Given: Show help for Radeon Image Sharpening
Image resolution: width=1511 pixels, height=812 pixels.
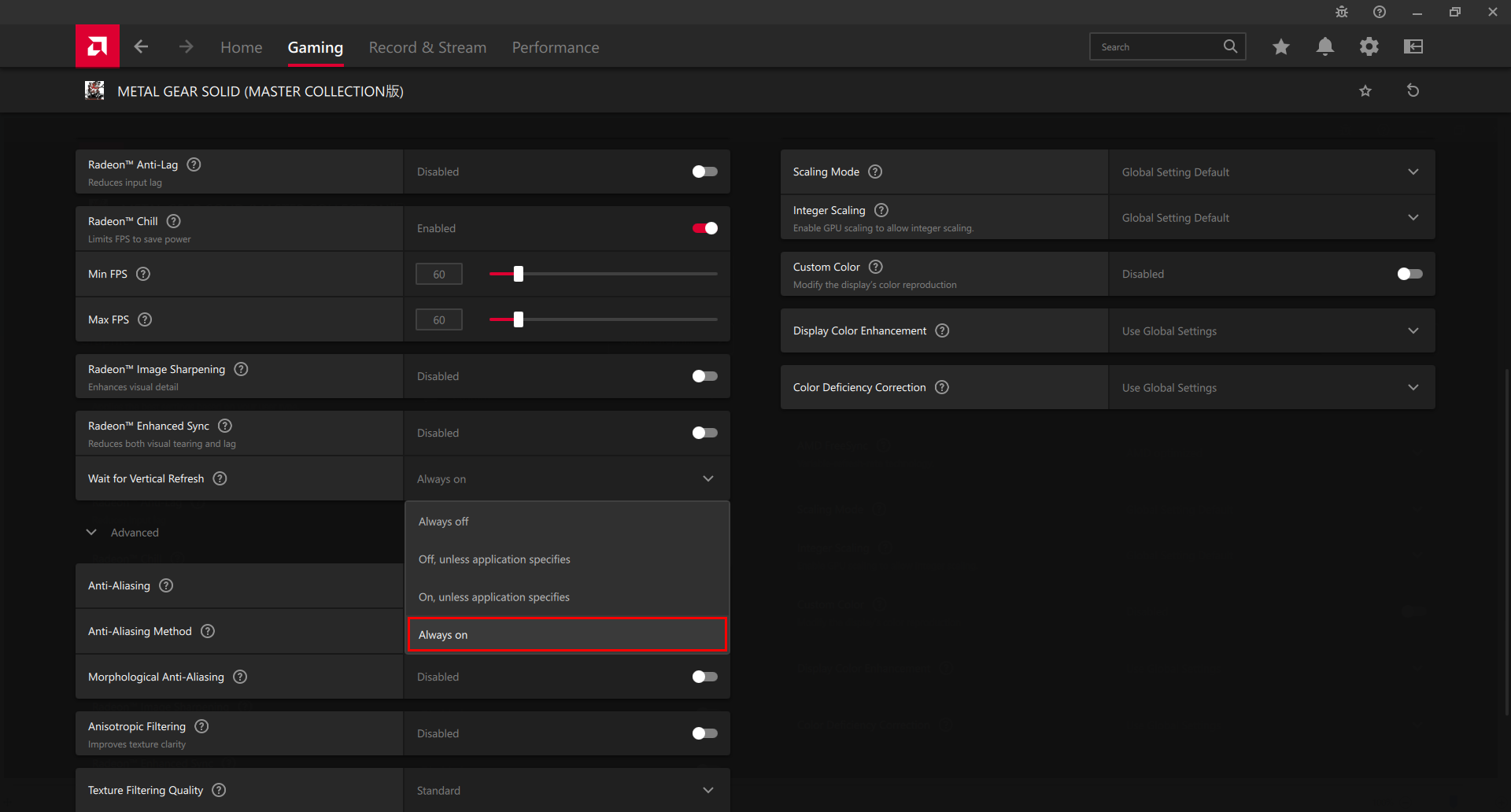Looking at the screenshot, I should tap(242, 369).
